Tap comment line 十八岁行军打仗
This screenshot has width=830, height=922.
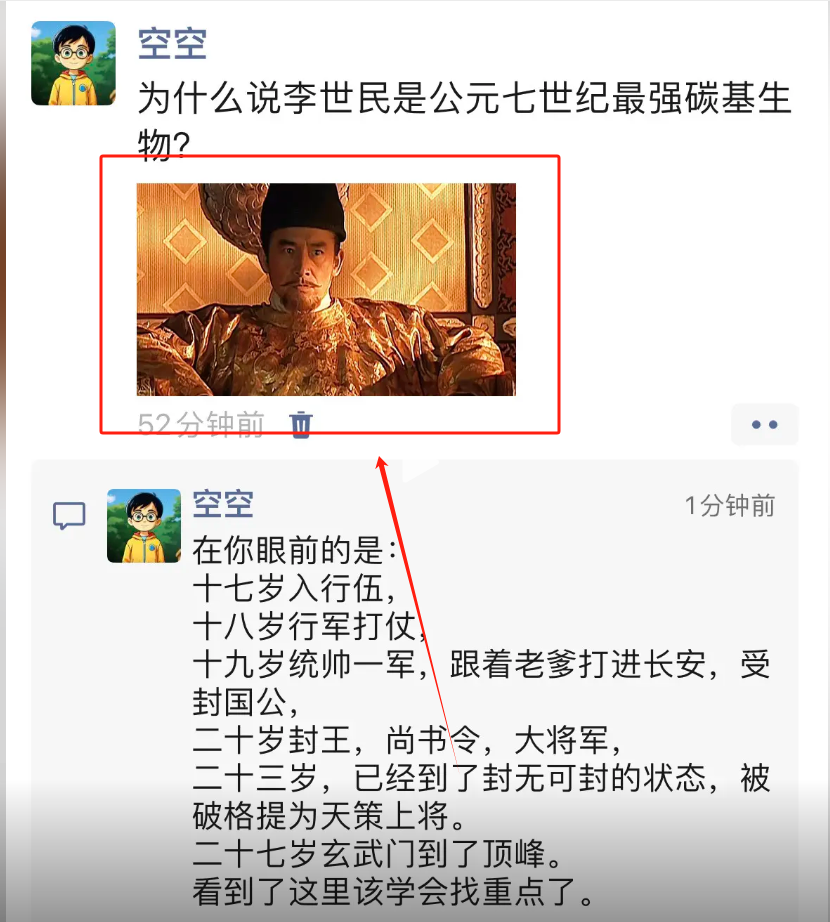click(x=310, y=626)
